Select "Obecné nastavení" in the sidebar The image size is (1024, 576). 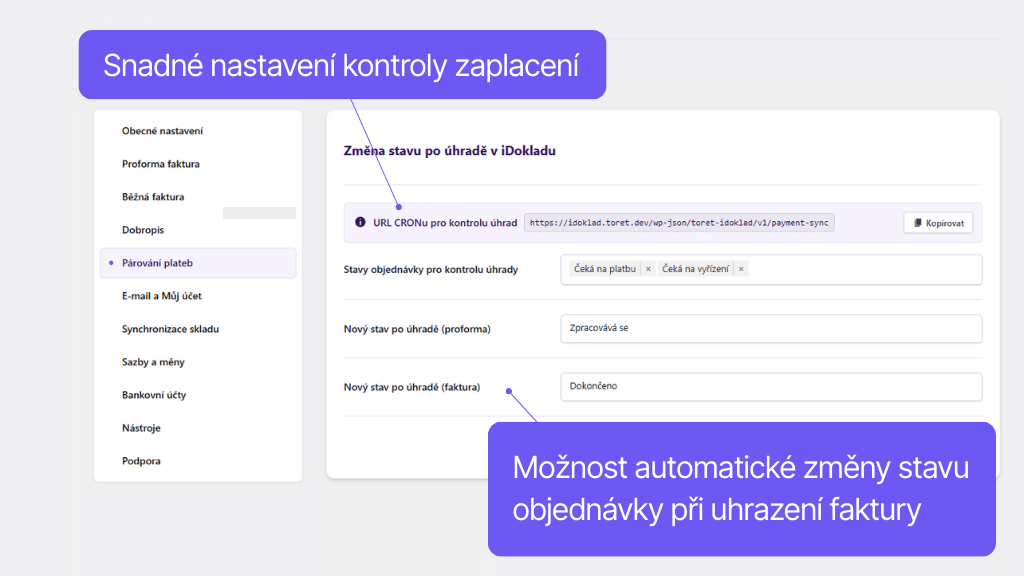(x=162, y=130)
